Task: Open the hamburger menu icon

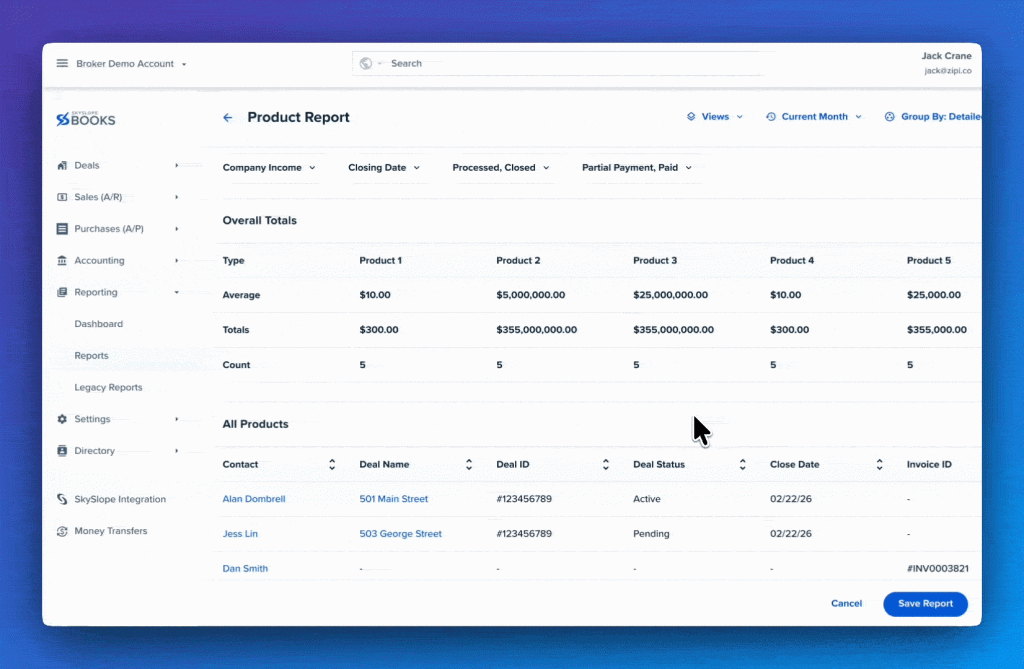Action: click(x=62, y=63)
